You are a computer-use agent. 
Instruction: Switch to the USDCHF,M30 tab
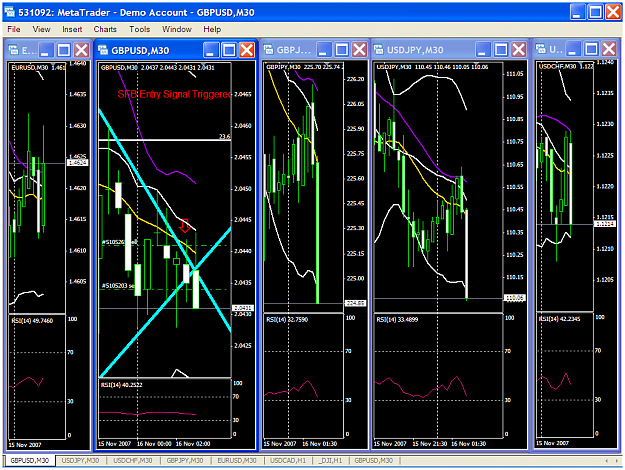133,460
